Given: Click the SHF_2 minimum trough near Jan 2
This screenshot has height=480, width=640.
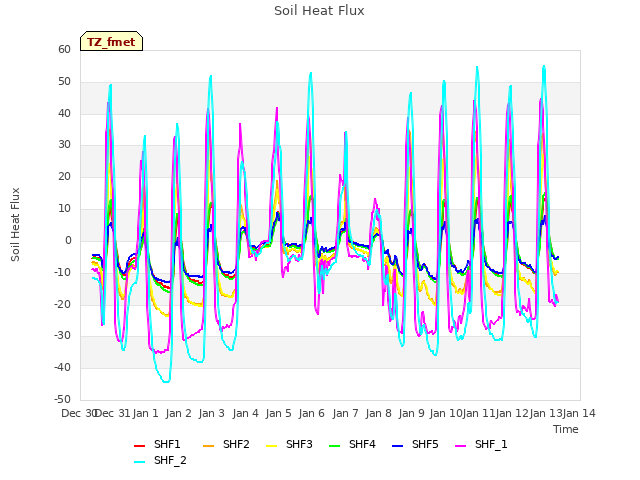Looking at the screenshot, I should 166,382.
